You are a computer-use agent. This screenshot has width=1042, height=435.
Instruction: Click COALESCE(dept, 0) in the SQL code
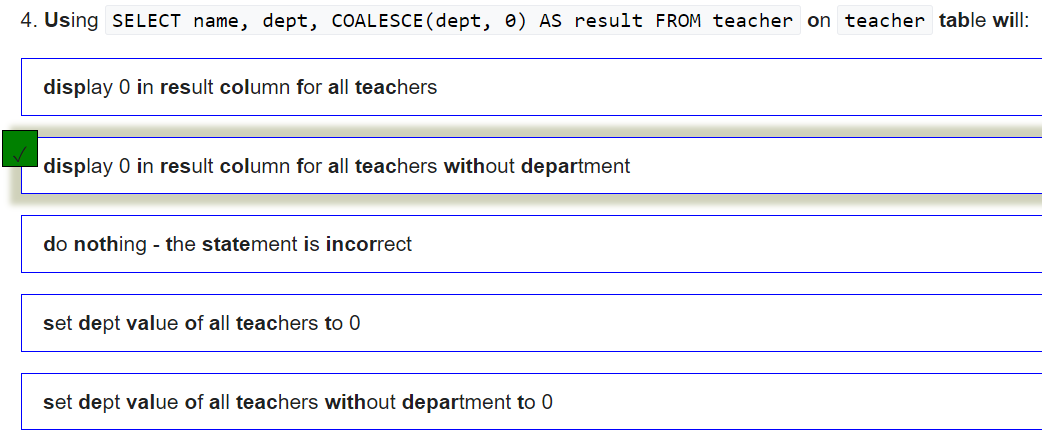click(x=429, y=21)
